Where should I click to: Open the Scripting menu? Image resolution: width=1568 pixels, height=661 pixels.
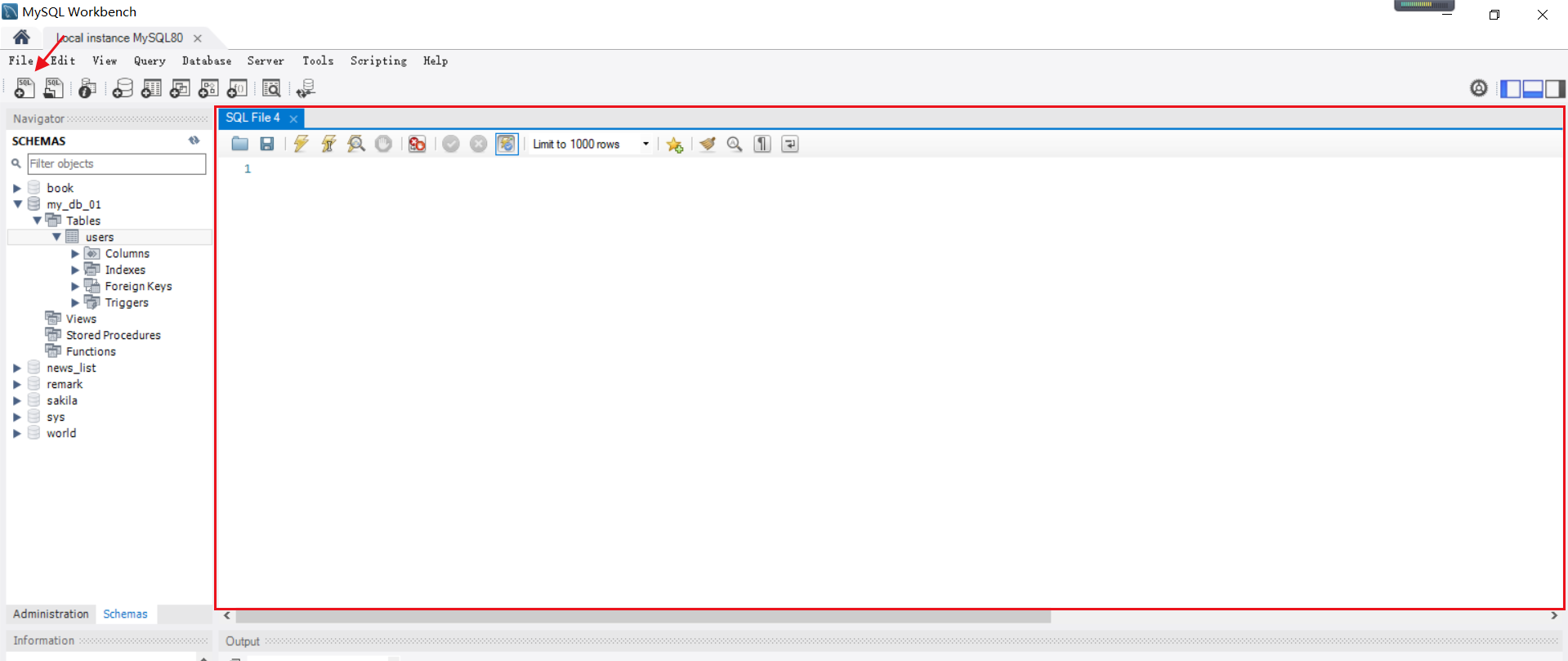point(378,60)
